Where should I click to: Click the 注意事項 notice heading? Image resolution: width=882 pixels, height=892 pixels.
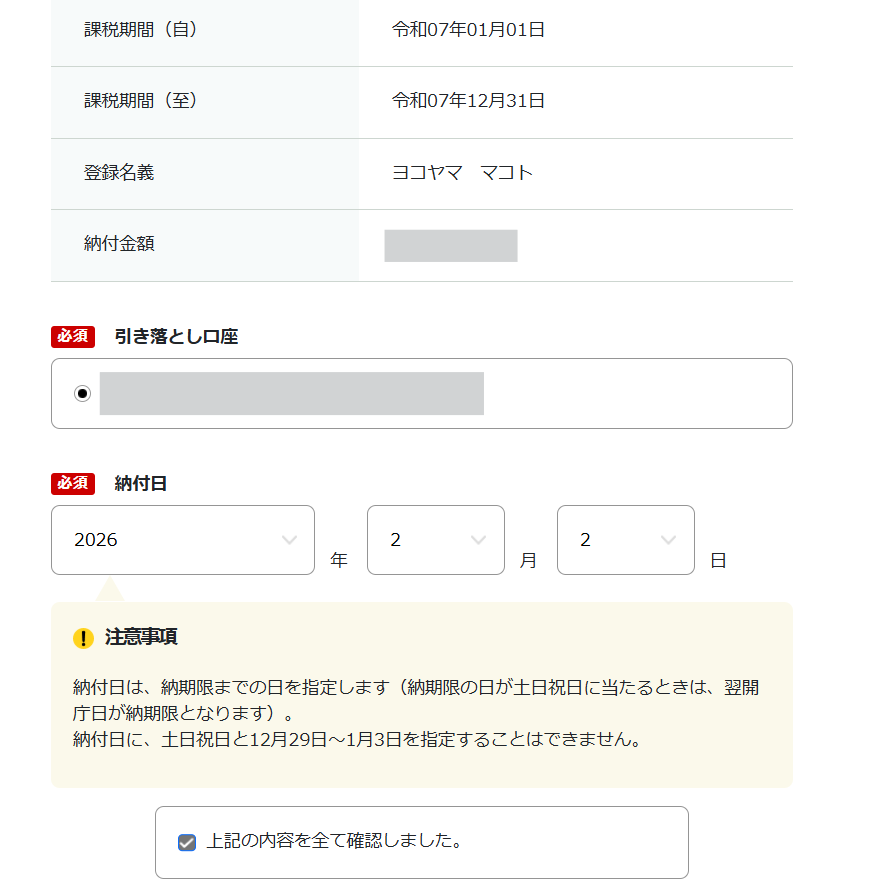[x=141, y=638]
